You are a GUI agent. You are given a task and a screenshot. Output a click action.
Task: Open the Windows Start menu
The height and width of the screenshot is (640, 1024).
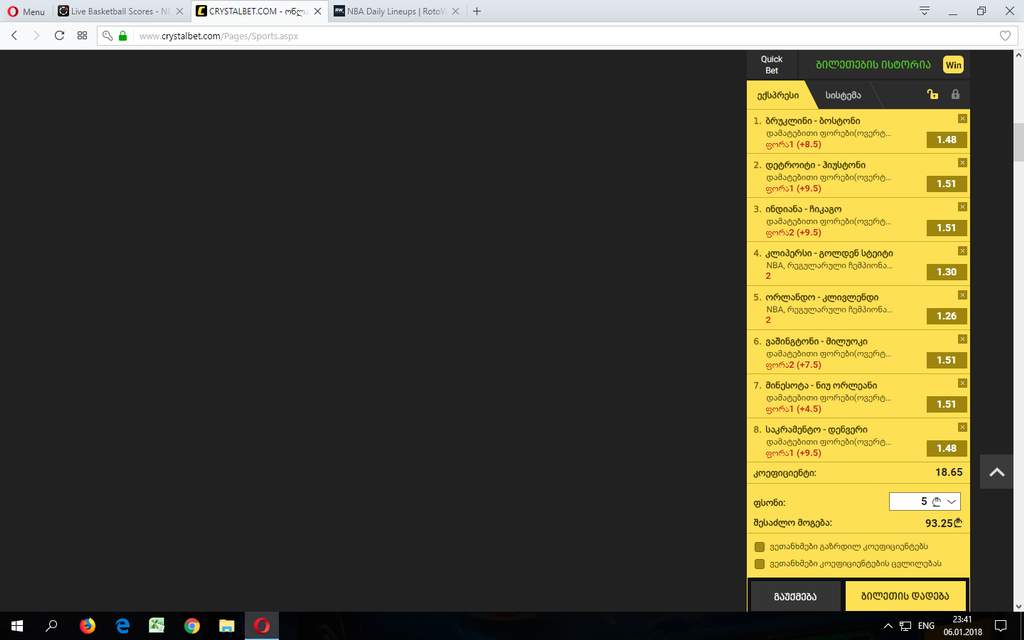(x=17, y=626)
